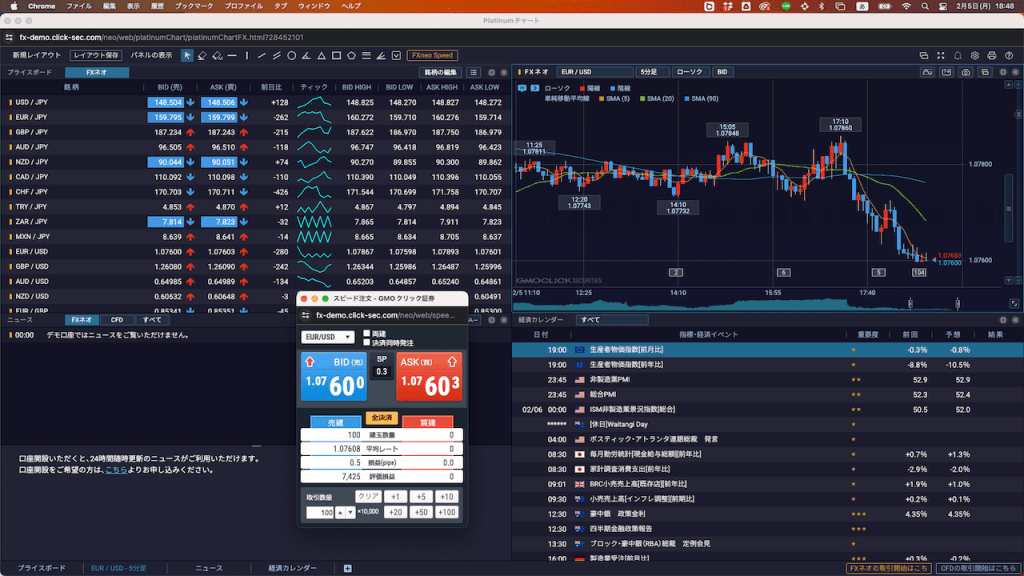Enable the 決済同時発注 checkbox
Image resolution: width=1024 pixels, height=576 pixels.
[x=366, y=342]
